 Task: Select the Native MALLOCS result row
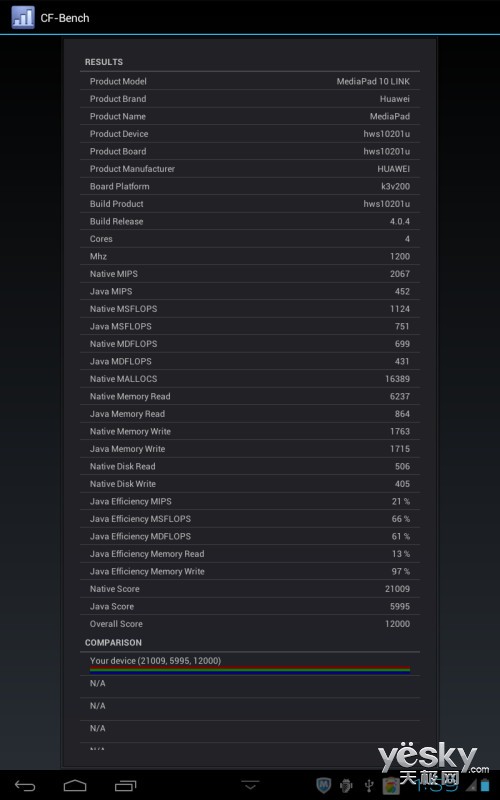point(250,379)
